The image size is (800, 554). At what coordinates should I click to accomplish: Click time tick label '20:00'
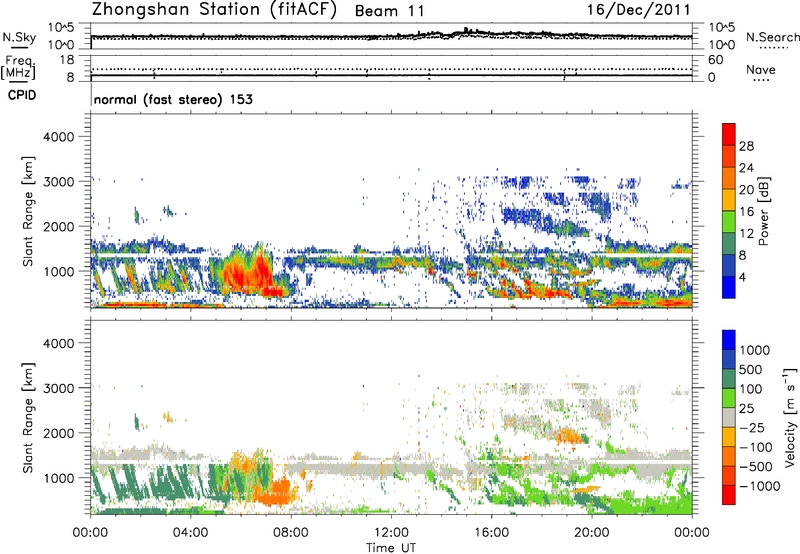pos(592,533)
